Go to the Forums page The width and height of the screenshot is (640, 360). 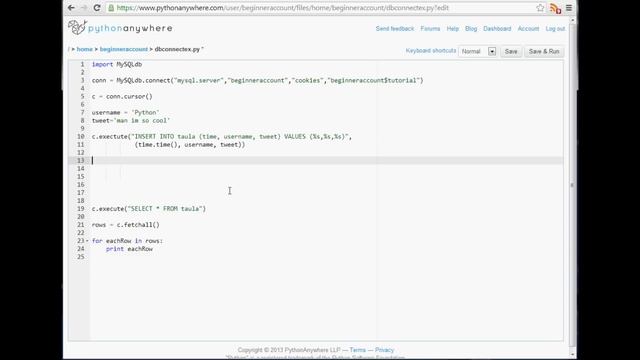430,29
